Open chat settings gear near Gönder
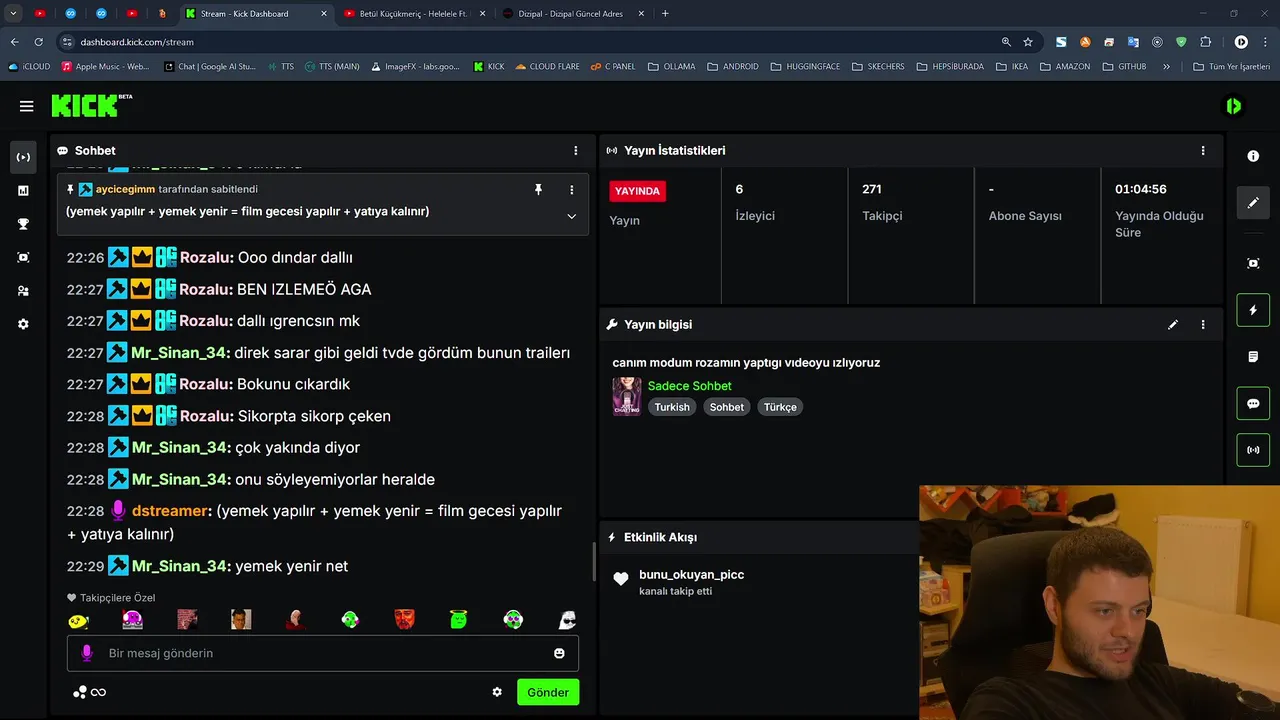1280x720 pixels. 497,692
